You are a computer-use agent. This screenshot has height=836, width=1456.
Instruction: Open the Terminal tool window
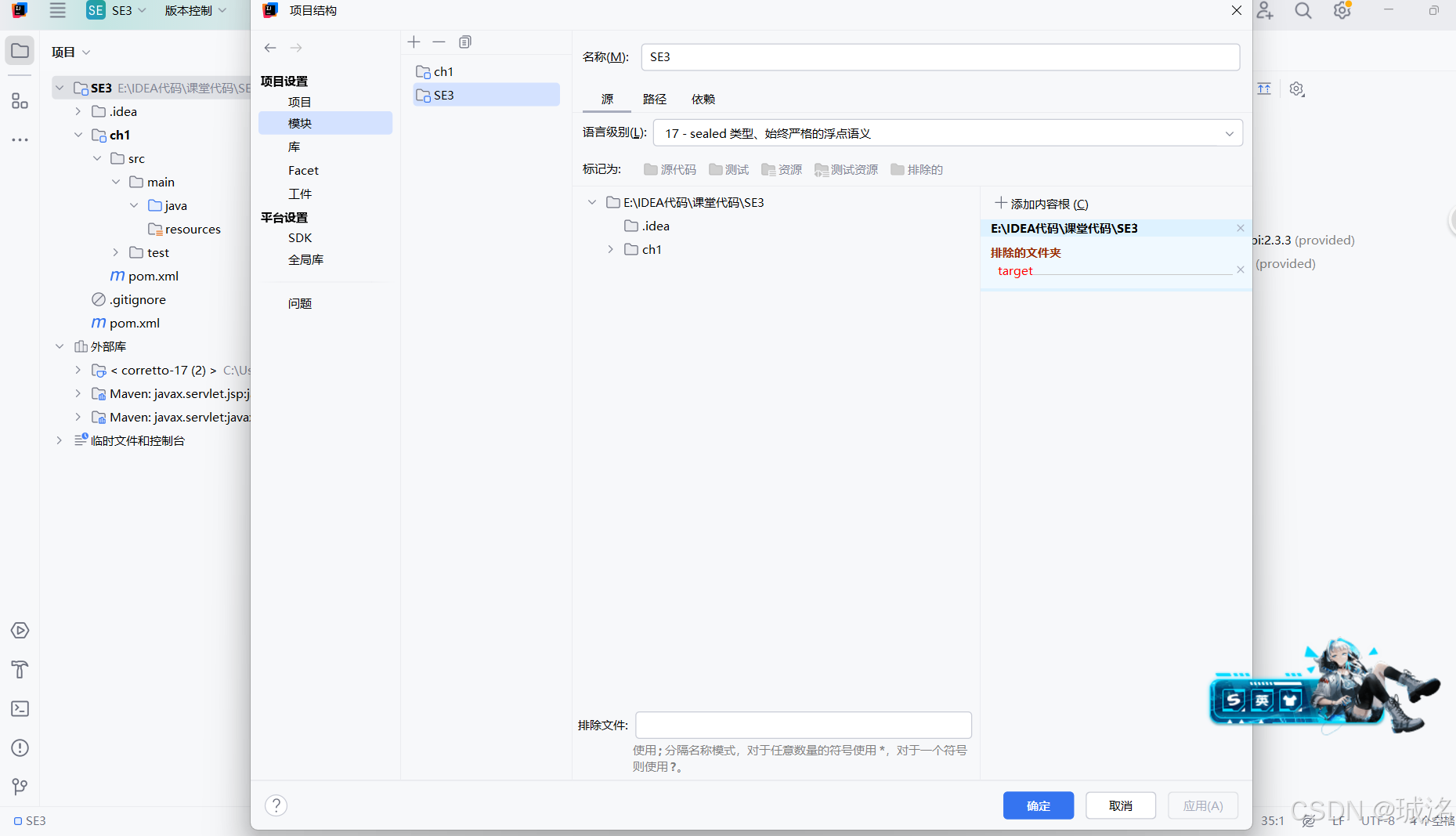click(x=20, y=709)
